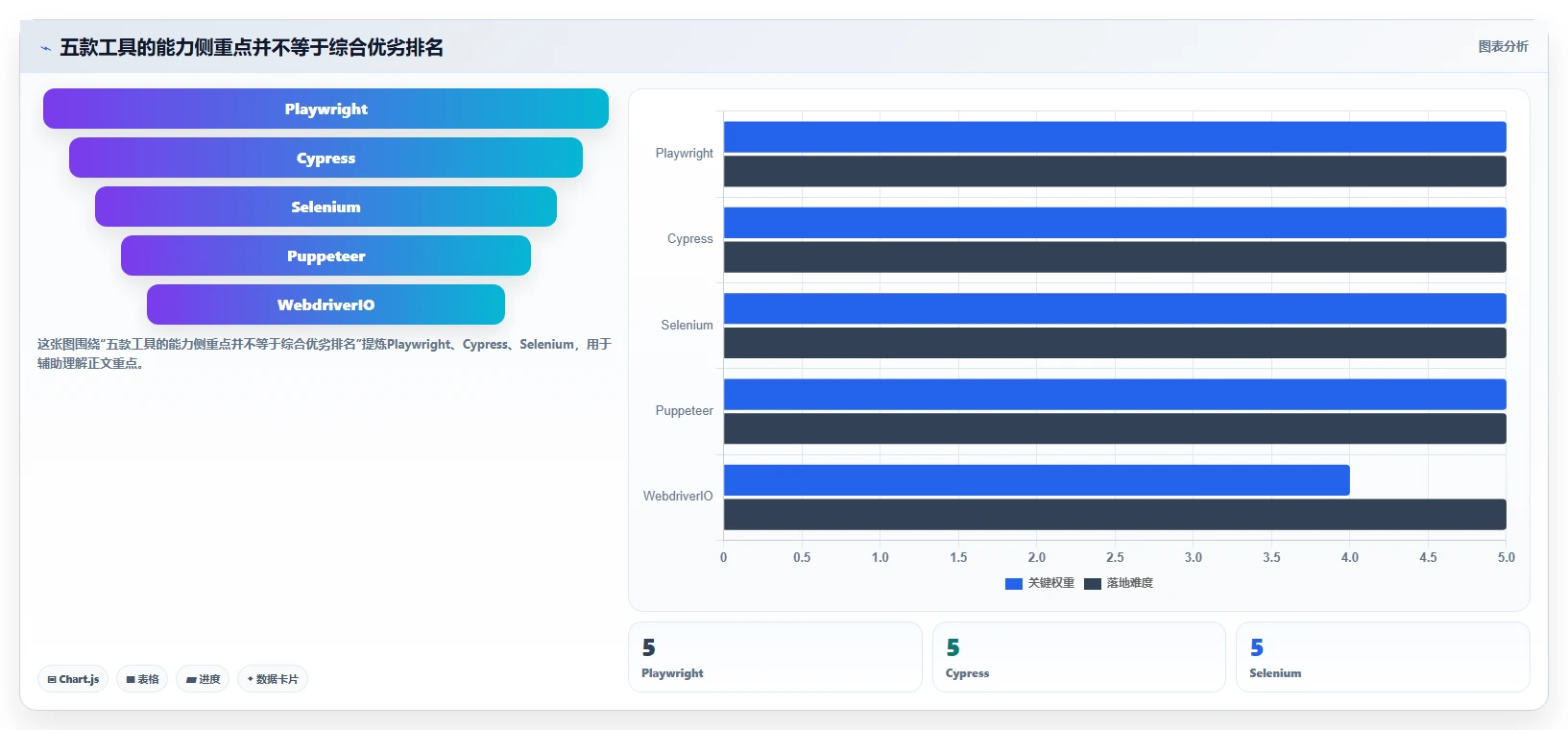The image size is (1568, 730).
Task: Click Selenium's blue 关键权重 bar
Action: pyautogui.click(x=1115, y=308)
